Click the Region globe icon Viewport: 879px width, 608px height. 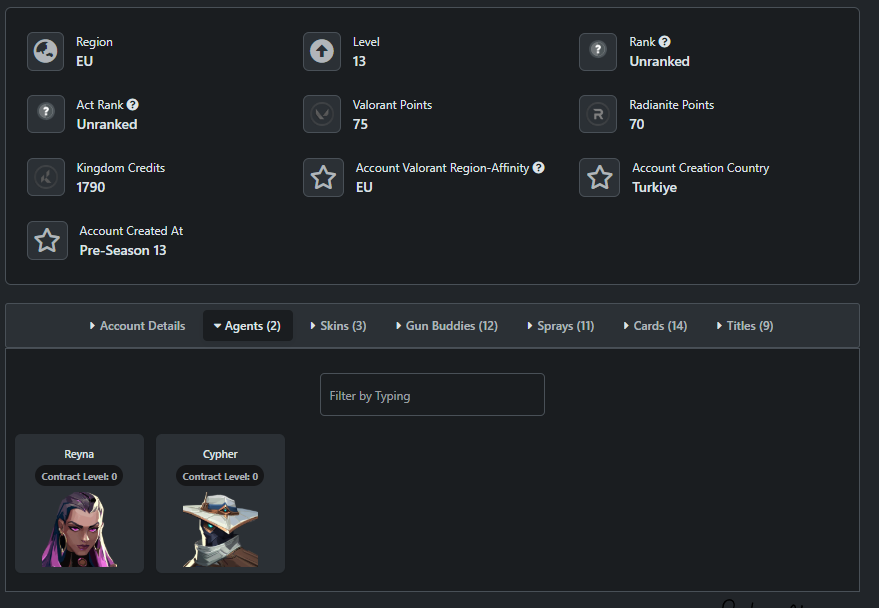click(x=46, y=52)
